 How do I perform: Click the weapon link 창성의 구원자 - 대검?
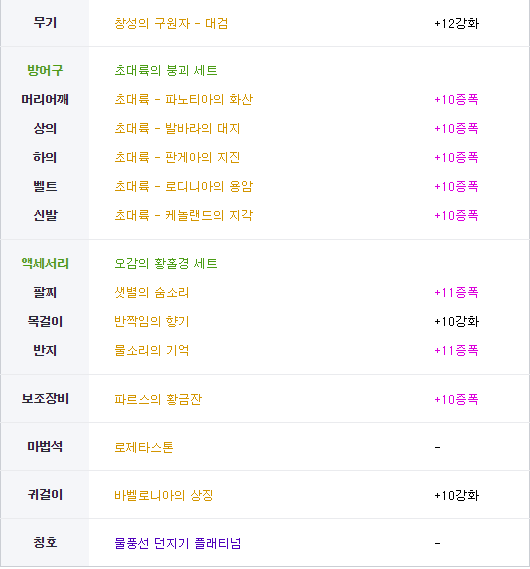(x=171, y=24)
